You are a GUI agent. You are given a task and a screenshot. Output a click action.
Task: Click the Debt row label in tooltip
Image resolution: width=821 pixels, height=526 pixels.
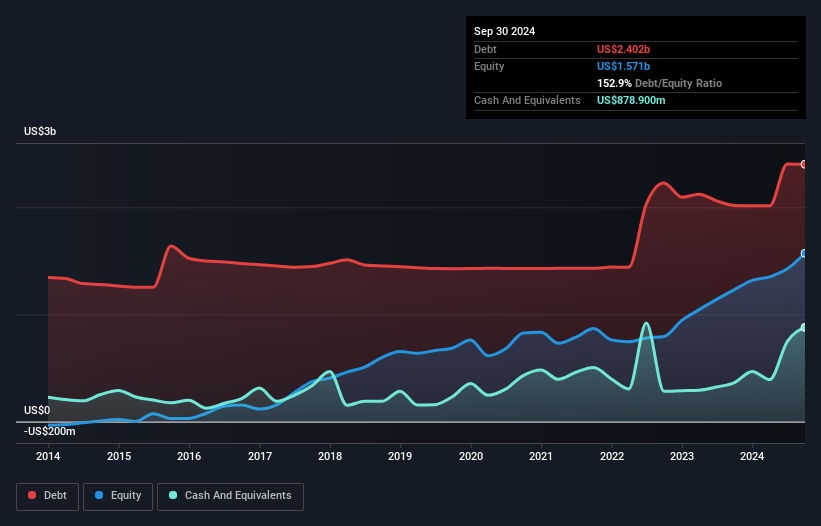(485, 49)
